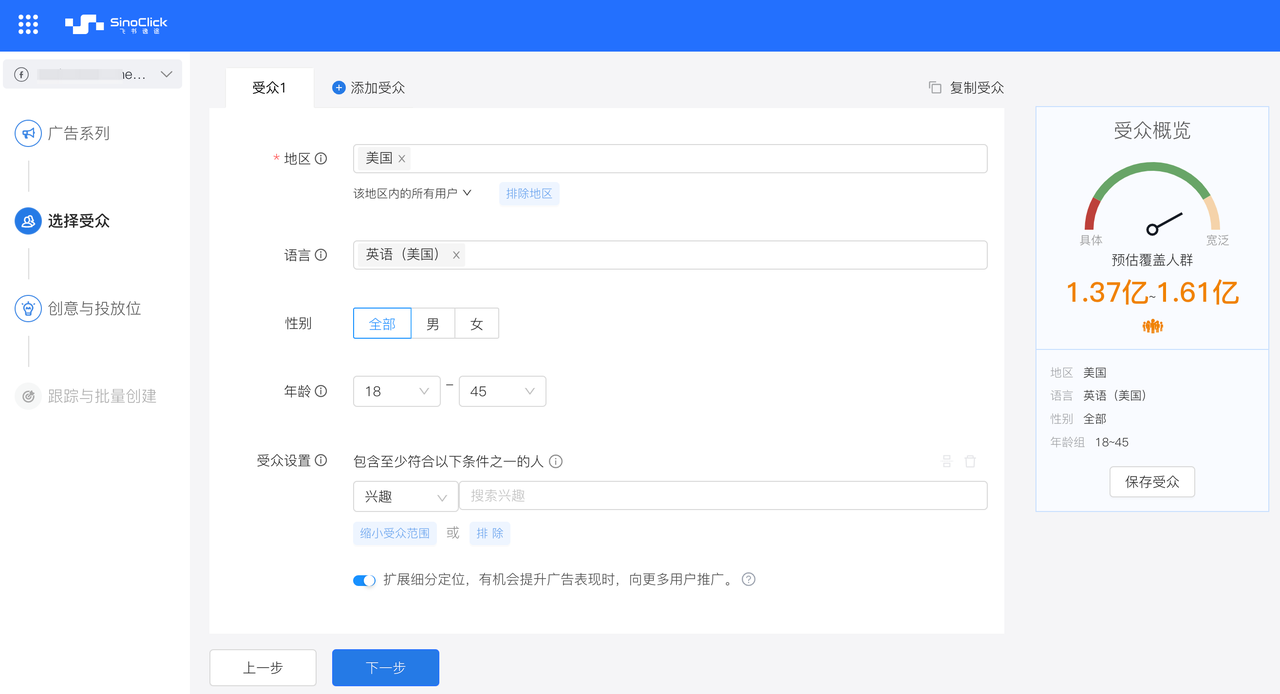Image resolution: width=1280 pixels, height=694 pixels.
Task: Click the 下一步 button
Action: coord(386,668)
